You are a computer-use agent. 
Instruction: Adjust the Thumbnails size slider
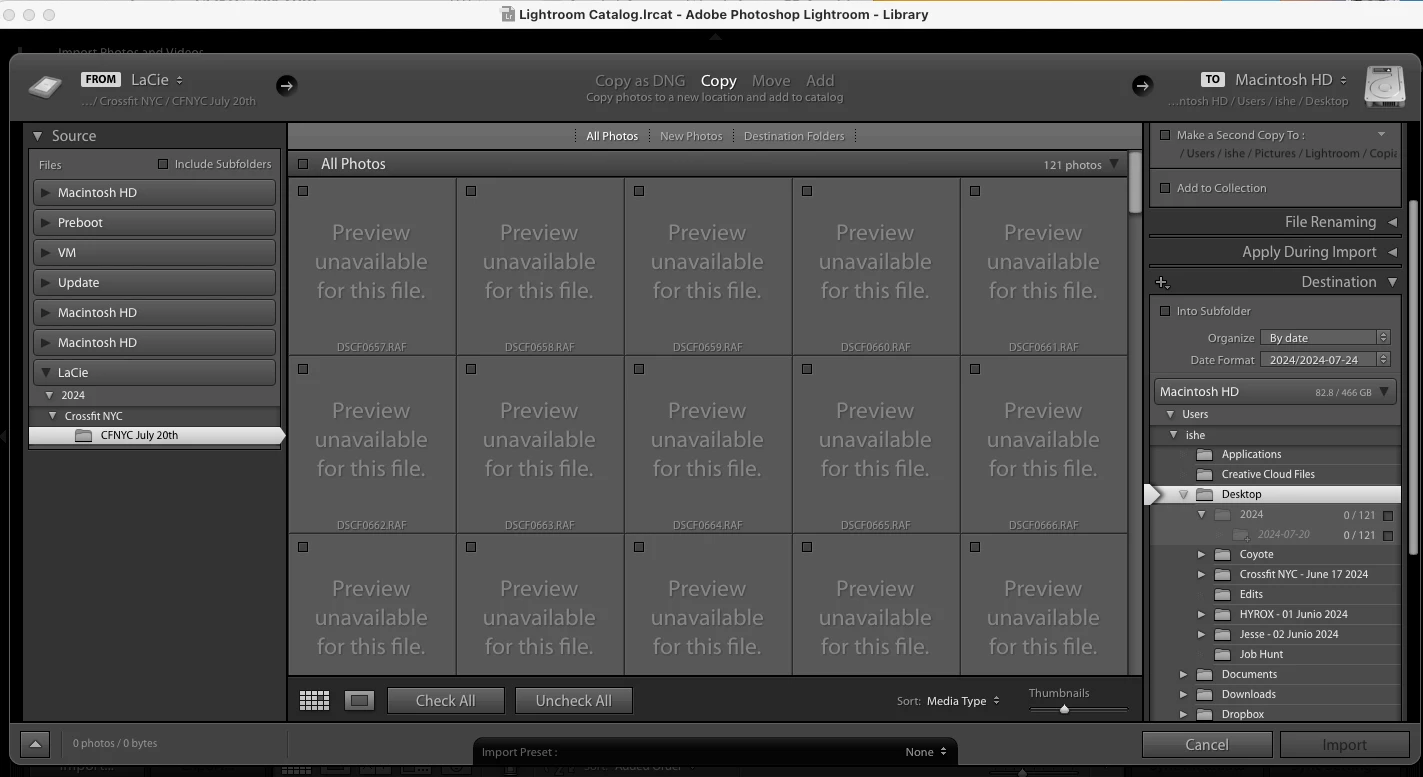(1064, 709)
